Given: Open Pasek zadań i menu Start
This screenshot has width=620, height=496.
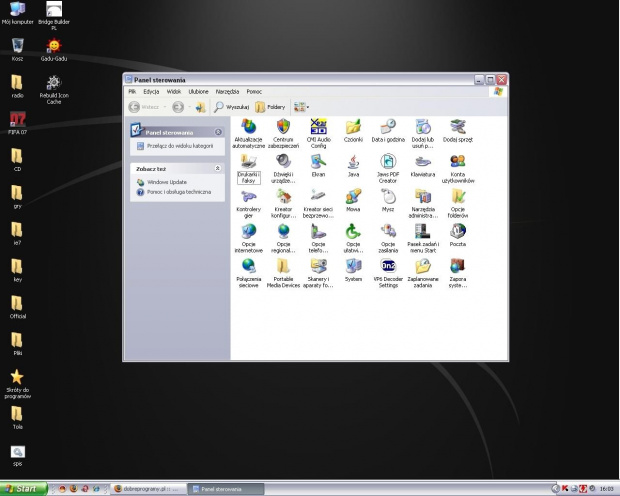Looking at the screenshot, I should pos(423,238).
